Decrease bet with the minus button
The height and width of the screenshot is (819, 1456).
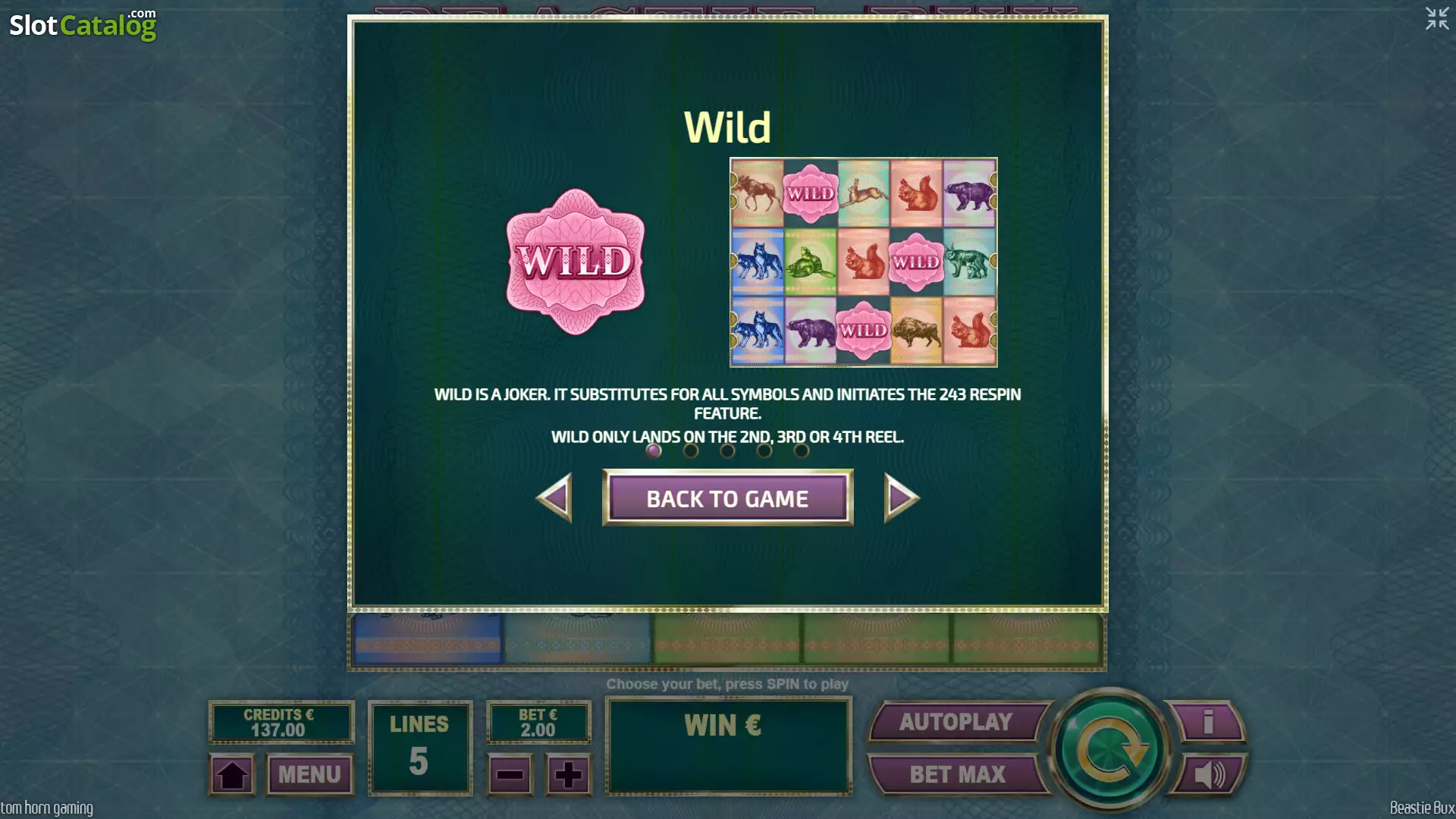tap(510, 775)
